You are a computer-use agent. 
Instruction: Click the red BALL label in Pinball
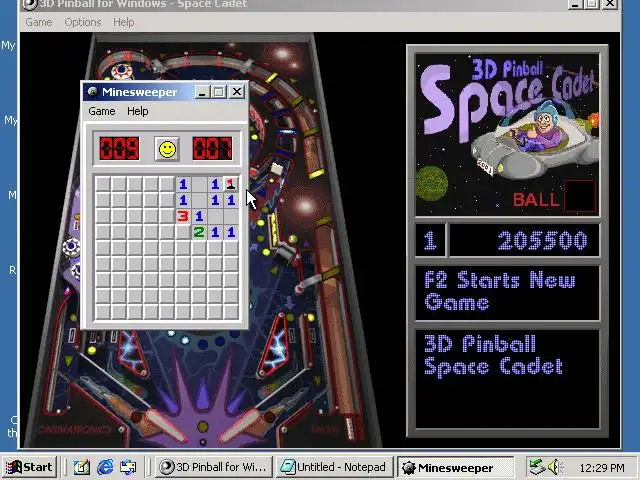tap(536, 200)
